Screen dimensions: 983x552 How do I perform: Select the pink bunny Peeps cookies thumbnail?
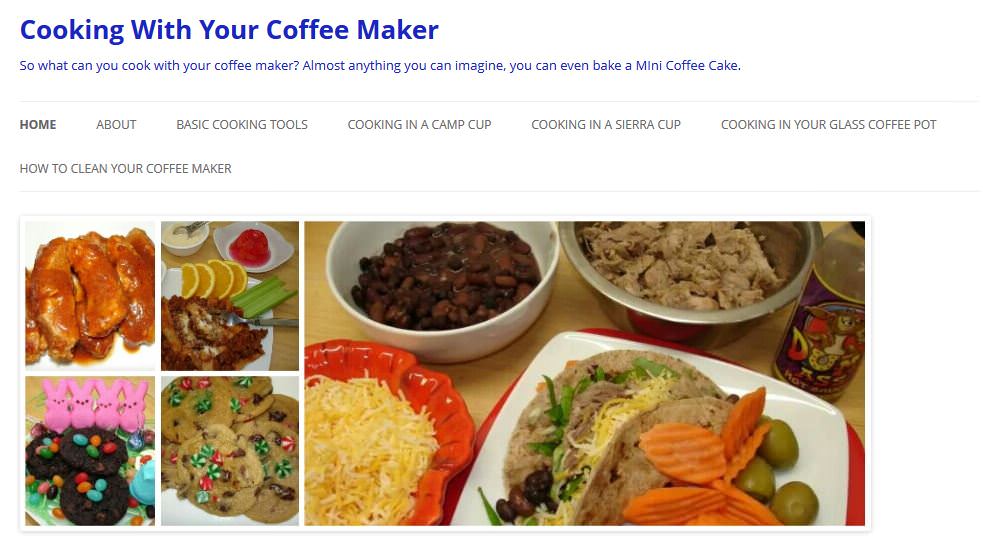(x=90, y=450)
